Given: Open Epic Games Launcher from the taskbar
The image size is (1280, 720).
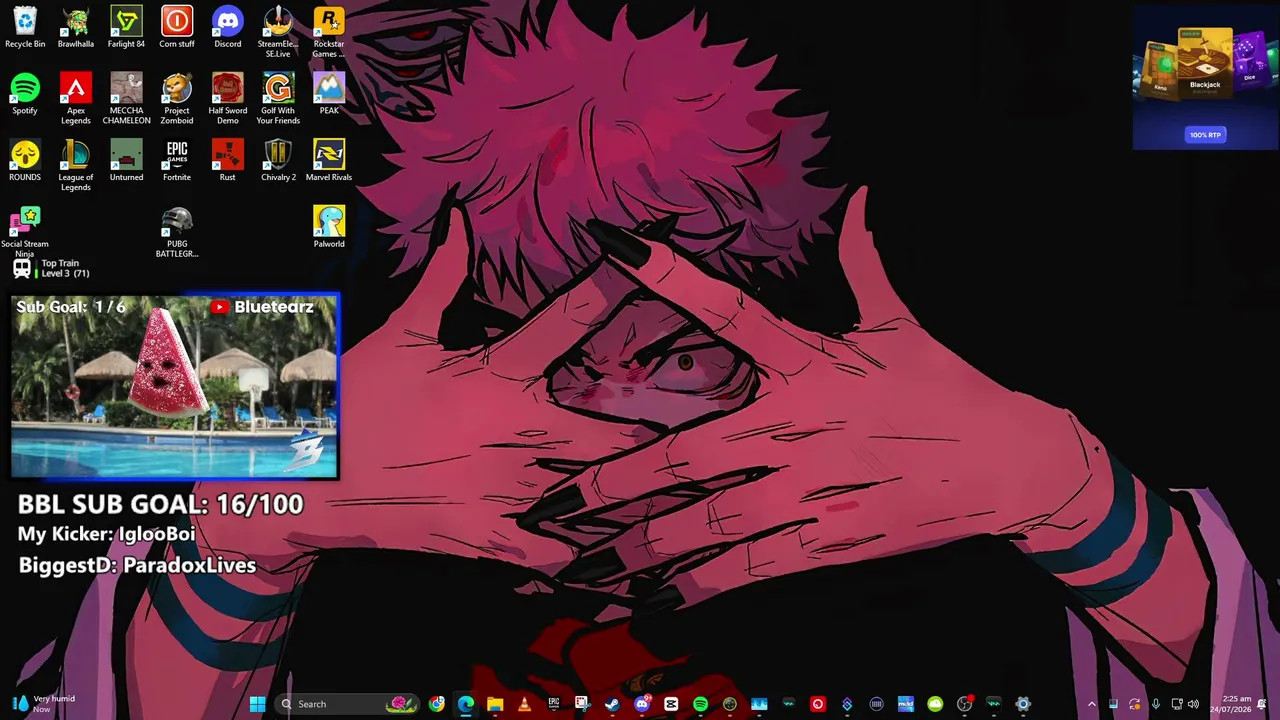Looking at the screenshot, I should [553, 704].
